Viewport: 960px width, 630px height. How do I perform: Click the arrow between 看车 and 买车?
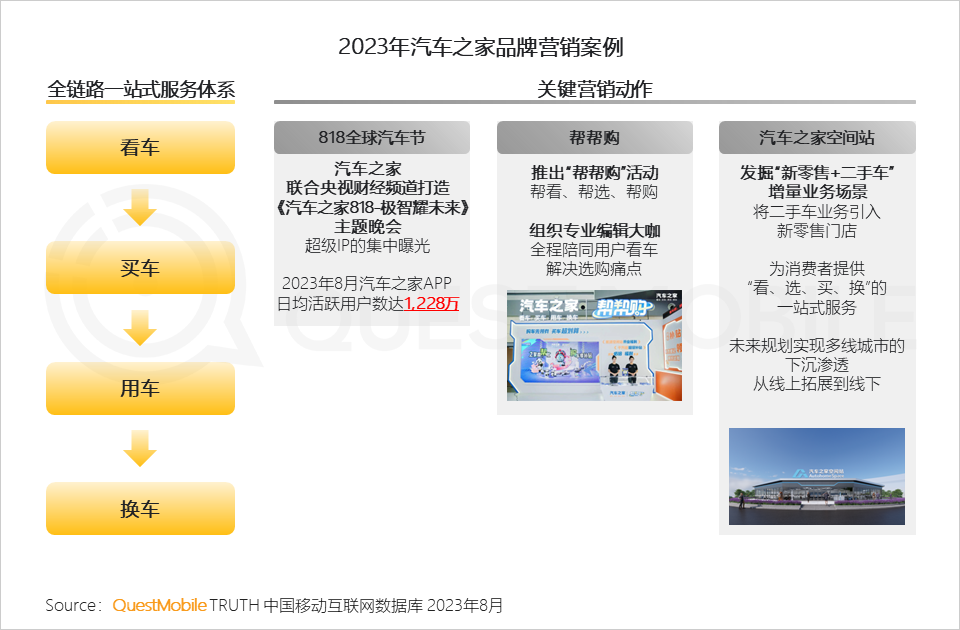tap(140, 207)
